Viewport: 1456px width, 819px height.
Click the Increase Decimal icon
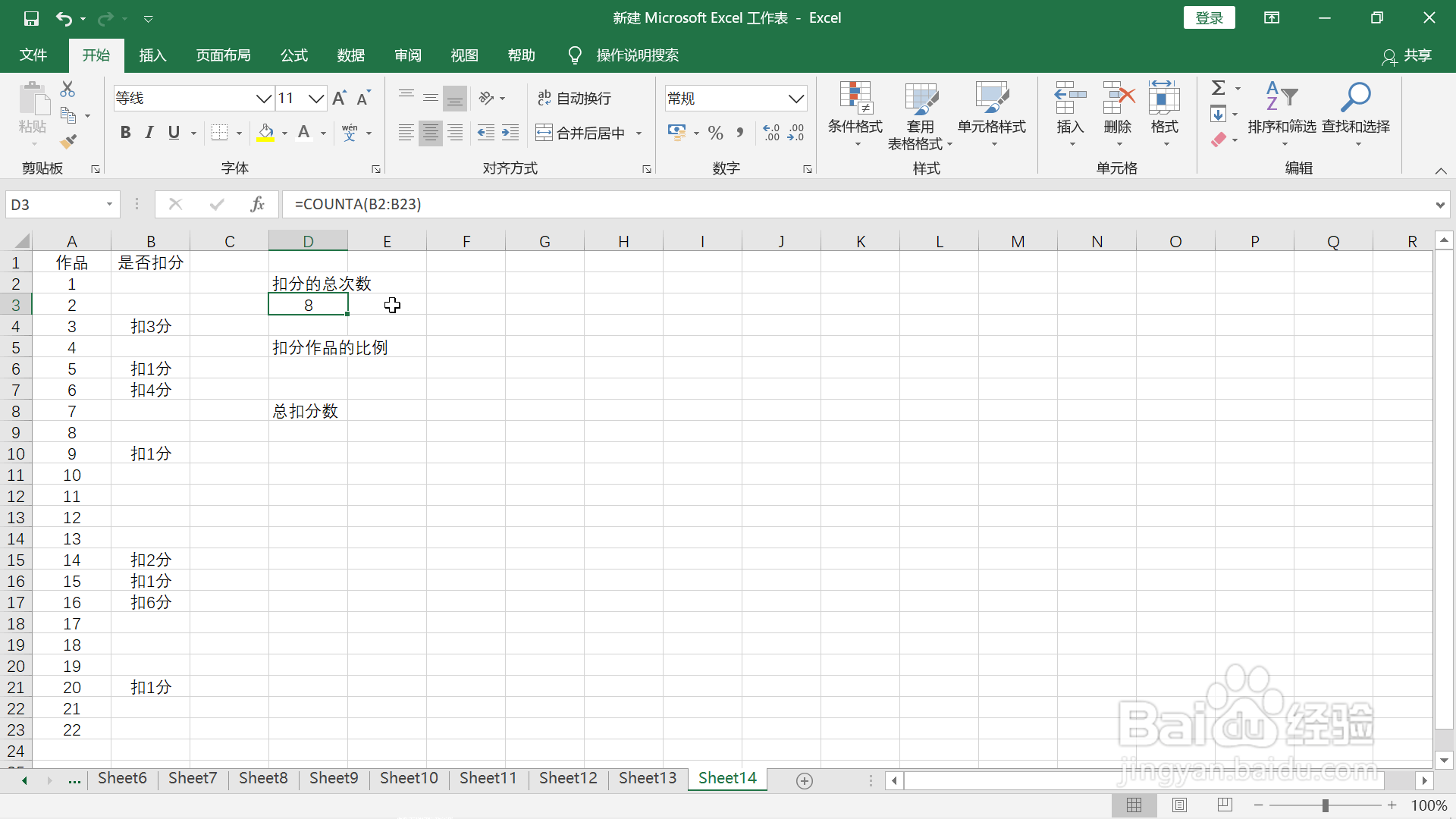pyautogui.click(x=771, y=133)
